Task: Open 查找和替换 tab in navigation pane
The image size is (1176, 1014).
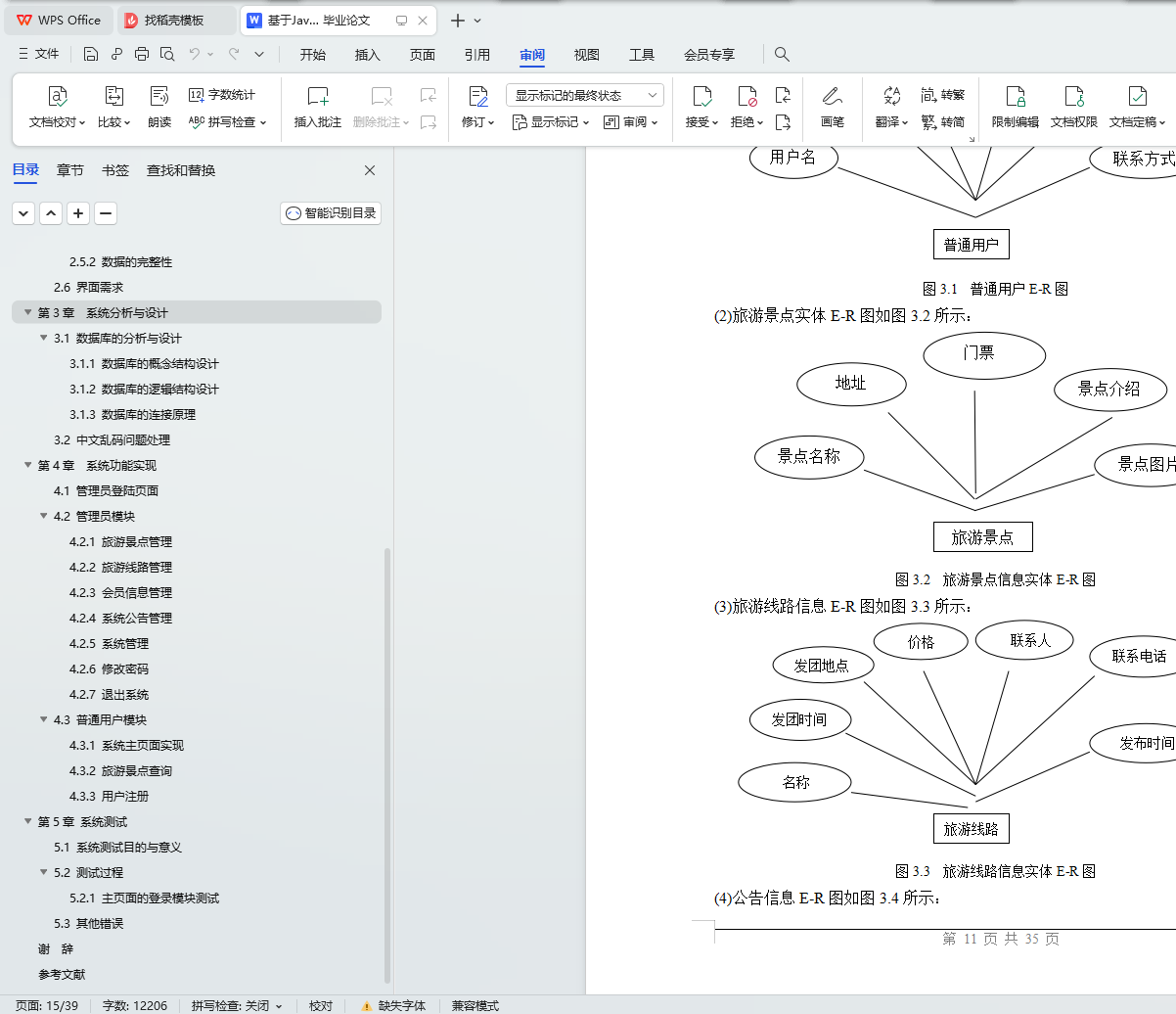Action: (181, 170)
